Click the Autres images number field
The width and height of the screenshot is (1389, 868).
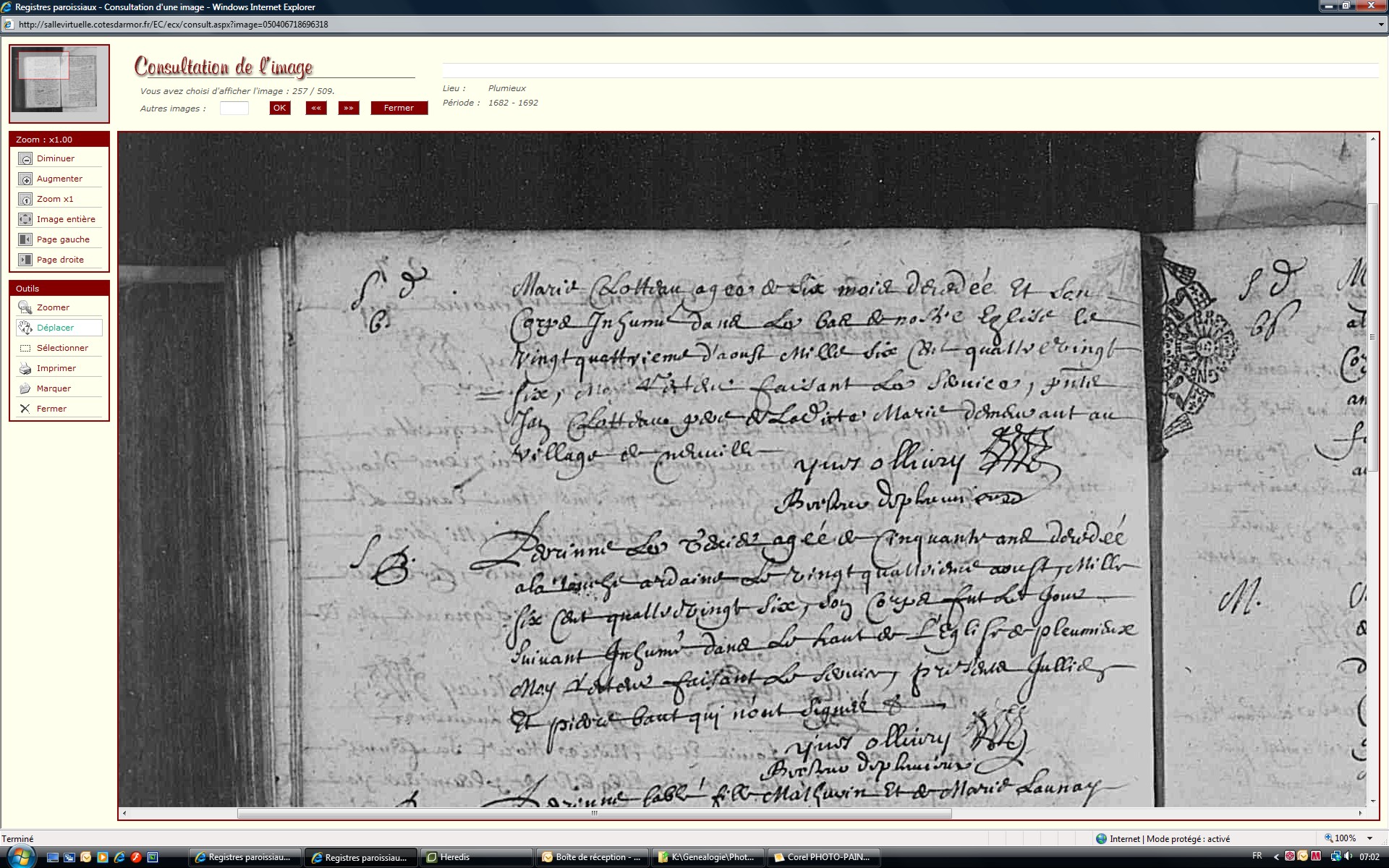[234, 109]
